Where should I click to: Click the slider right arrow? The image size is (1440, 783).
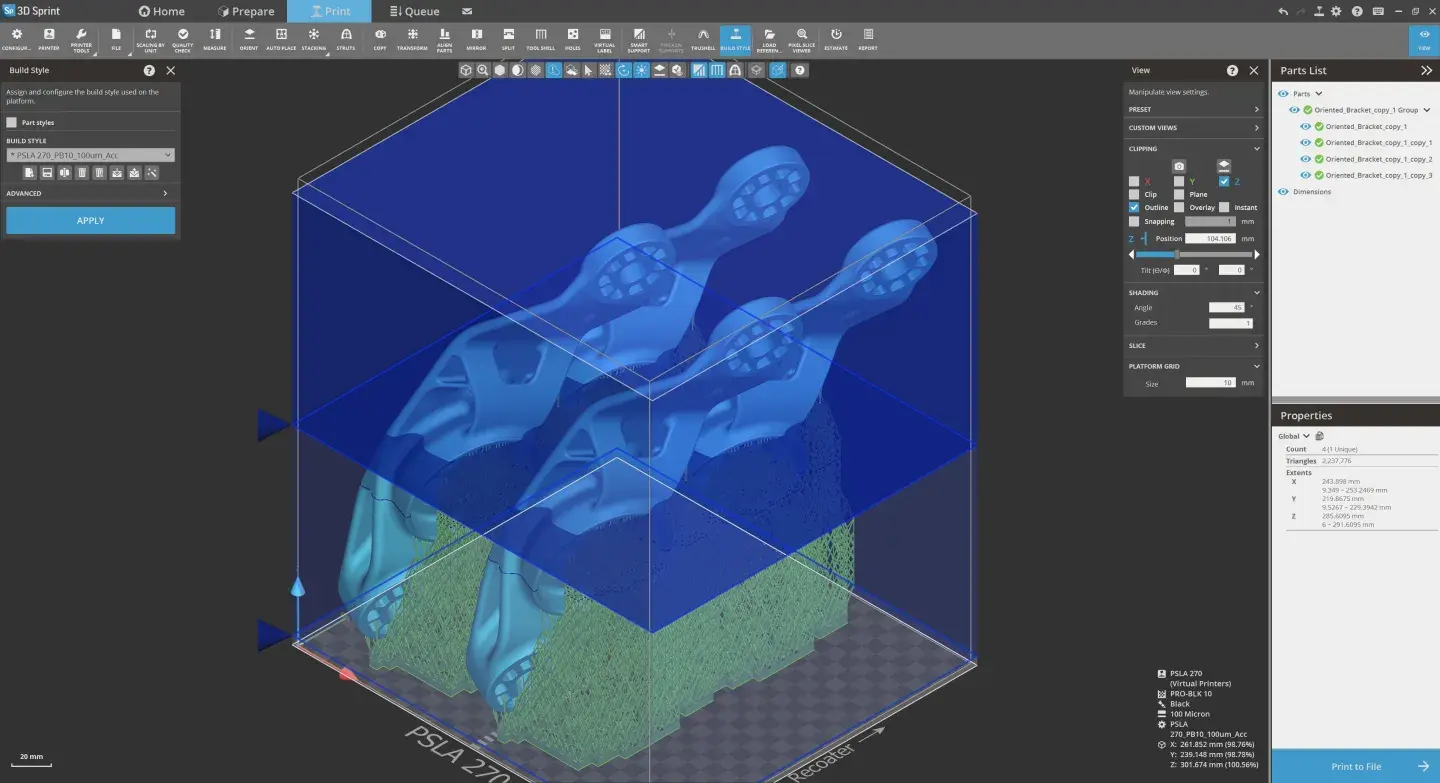click(1257, 255)
